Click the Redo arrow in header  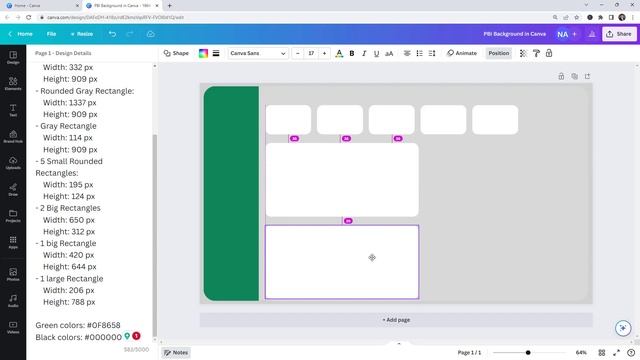pyautogui.click(x=130, y=34)
